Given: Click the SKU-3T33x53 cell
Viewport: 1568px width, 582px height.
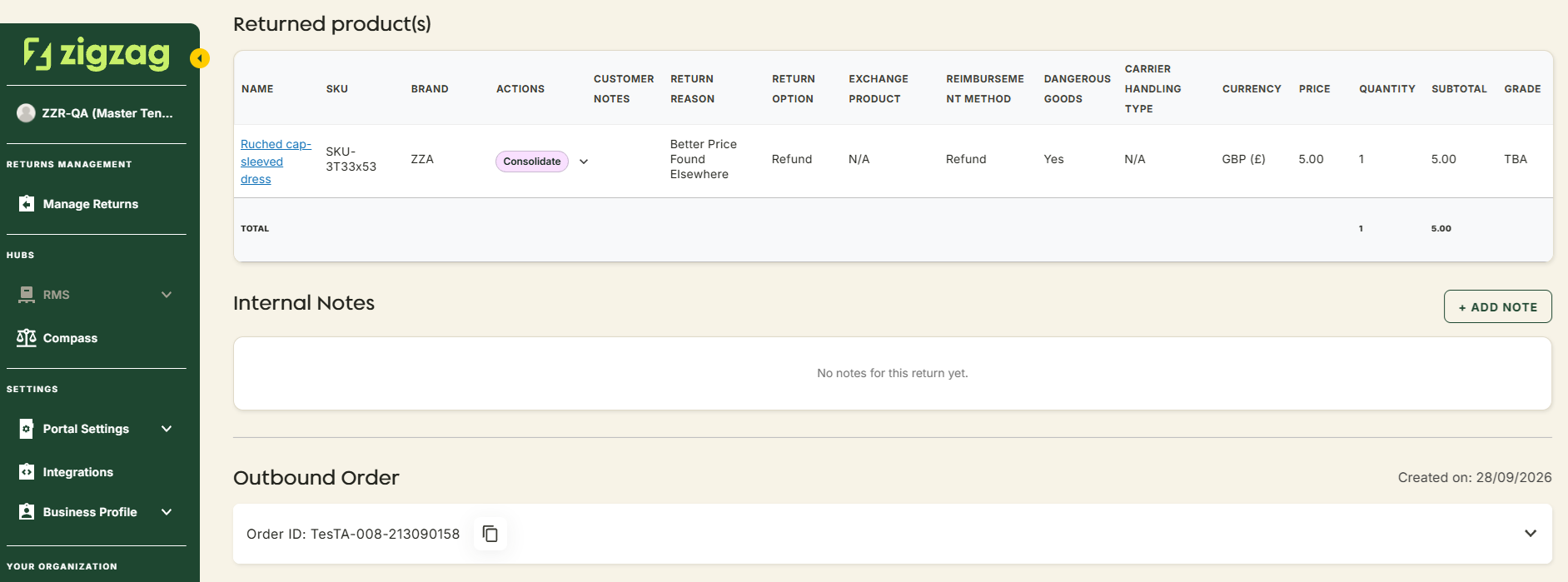Looking at the screenshot, I should [x=351, y=159].
